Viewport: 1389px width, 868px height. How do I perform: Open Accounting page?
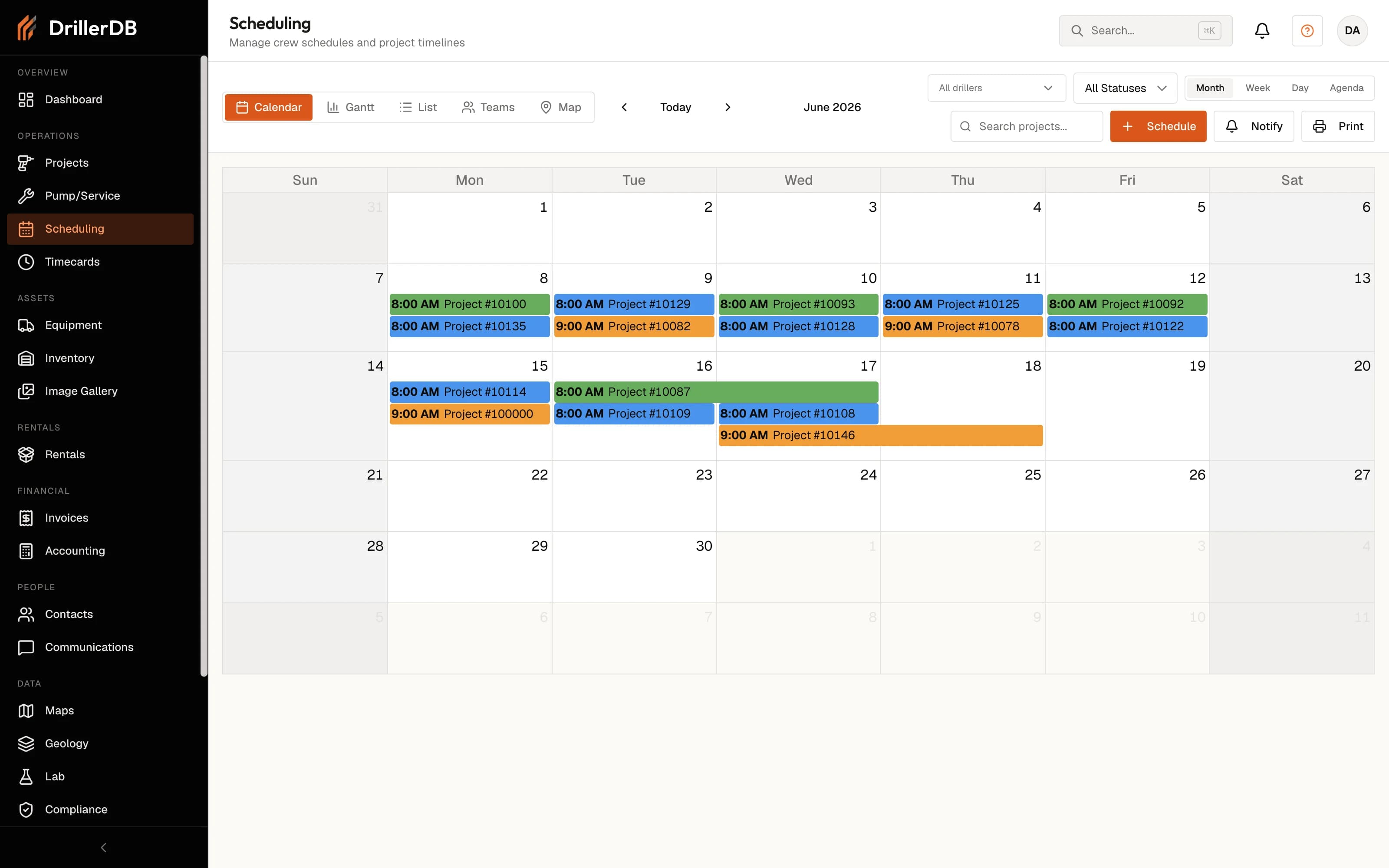[x=100, y=551]
